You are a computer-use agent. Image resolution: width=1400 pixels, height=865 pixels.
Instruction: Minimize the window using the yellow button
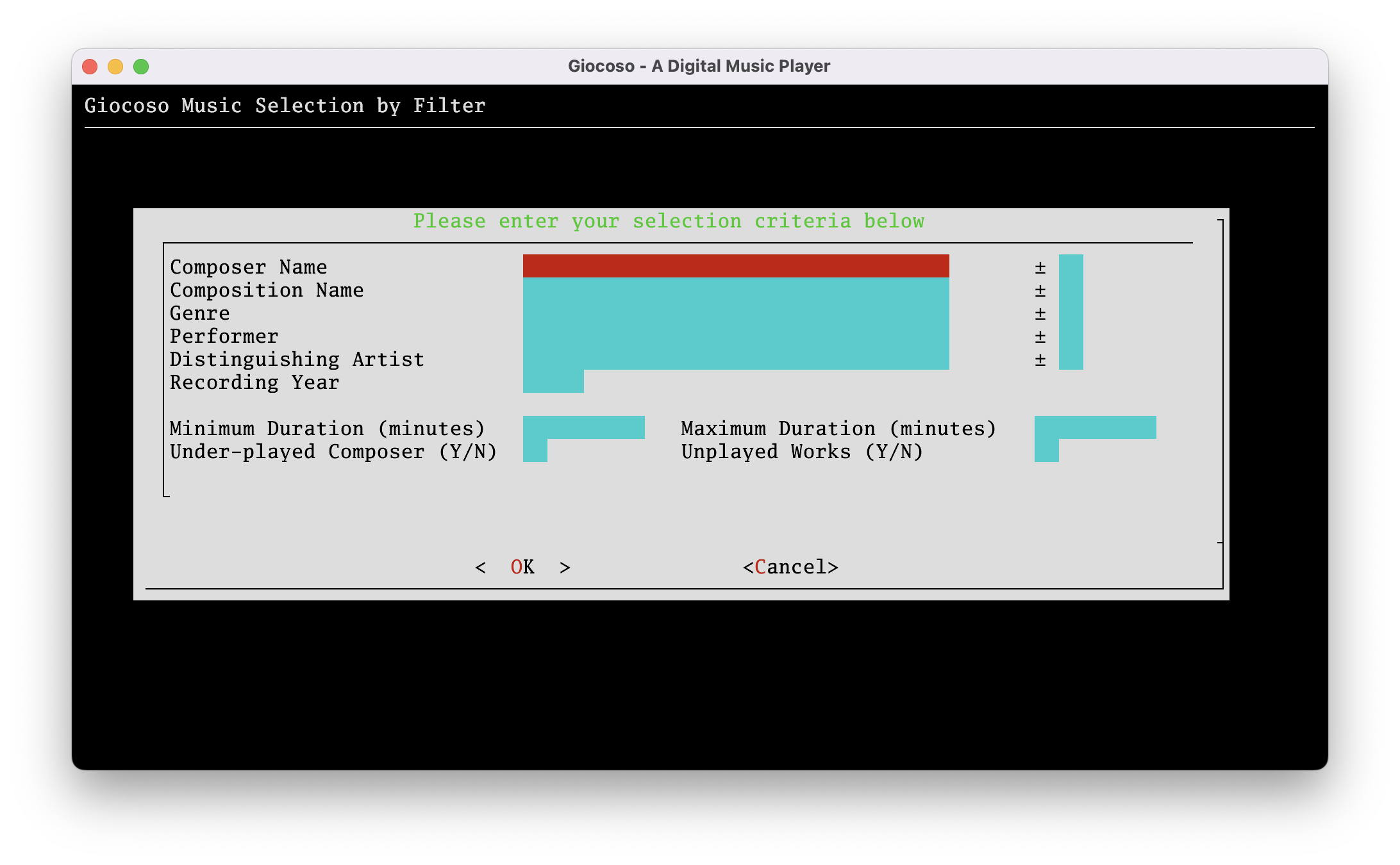click(115, 67)
